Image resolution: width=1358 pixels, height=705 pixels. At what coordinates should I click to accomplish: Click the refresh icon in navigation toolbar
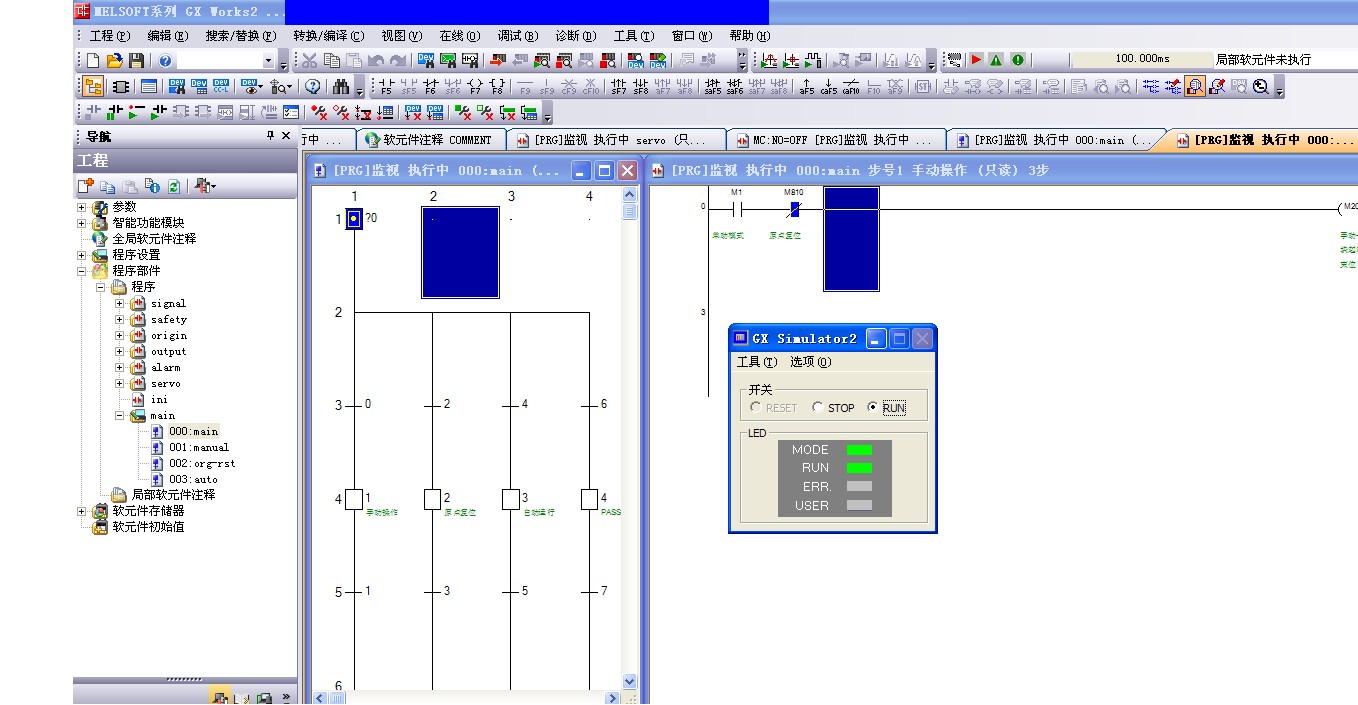[x=173, y=186]
